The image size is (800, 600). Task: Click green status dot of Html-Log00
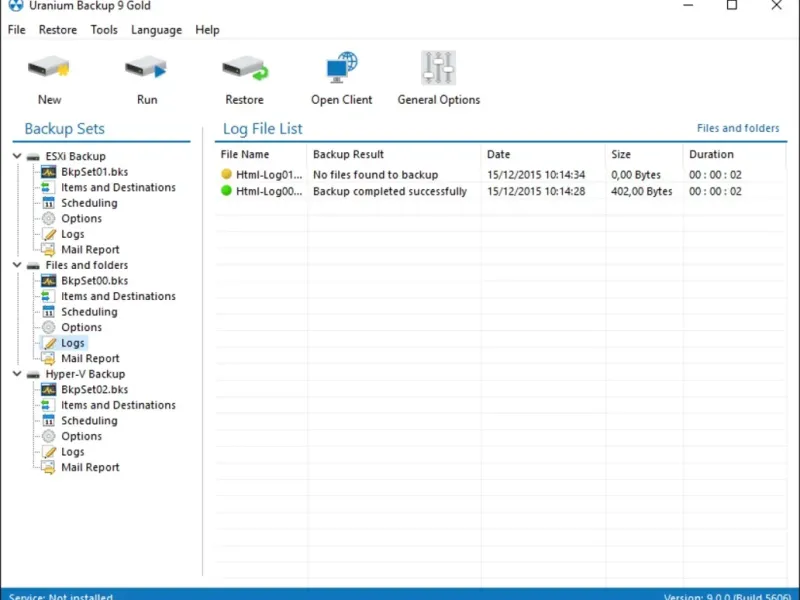(x=227, y=191)
